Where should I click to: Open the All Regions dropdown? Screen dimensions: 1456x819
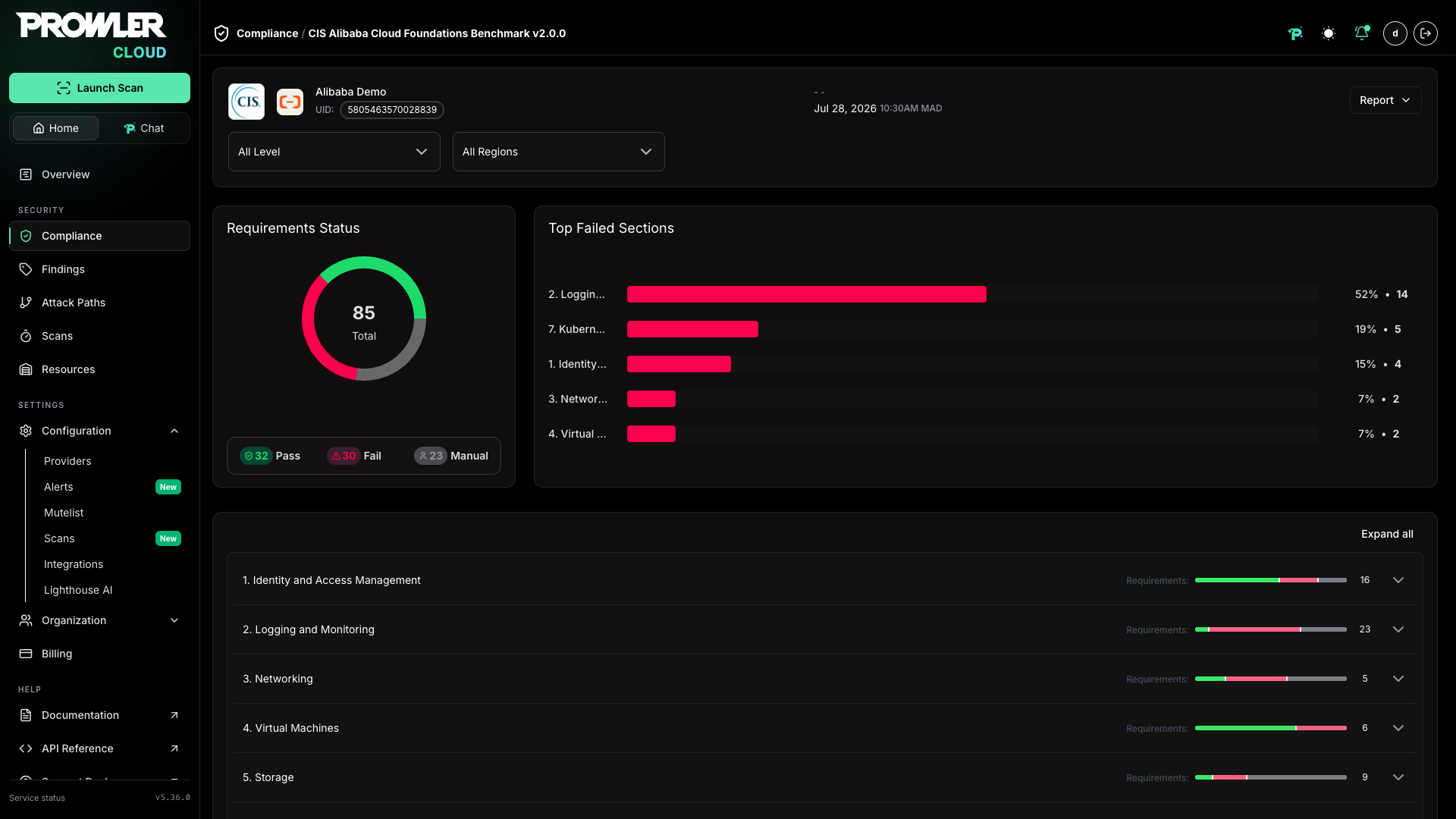(559, 152)
